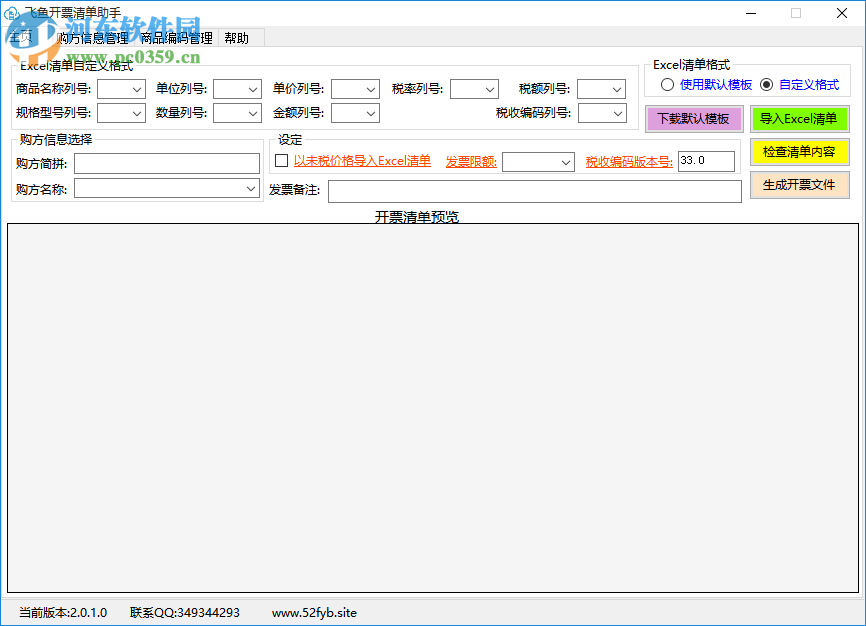Click the 生成开票文件 button
The height and width of the screenshot is (626, 866).
(x=799, y=185)
